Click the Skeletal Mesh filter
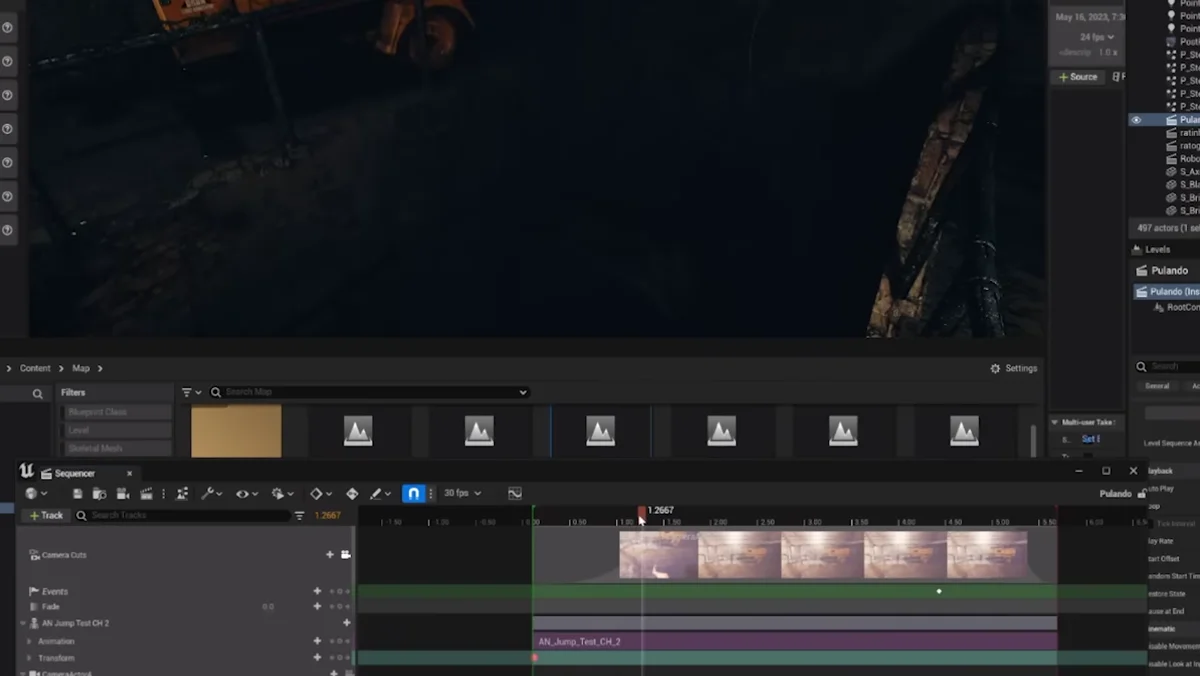Viewport: 1200px width, 676px height. [117, 449]
